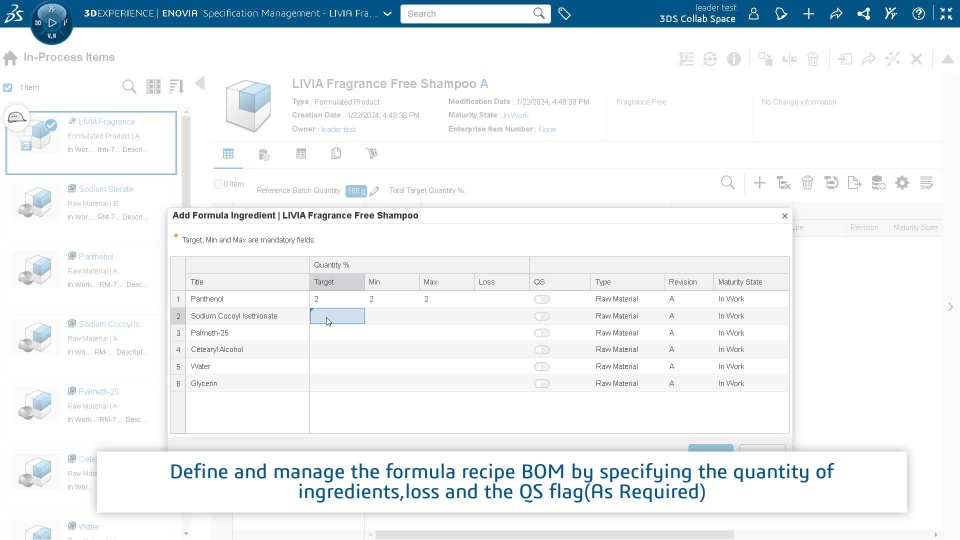Open the third tab icon with table
Viewport: 960px width, 540px height.
[301, 154]
